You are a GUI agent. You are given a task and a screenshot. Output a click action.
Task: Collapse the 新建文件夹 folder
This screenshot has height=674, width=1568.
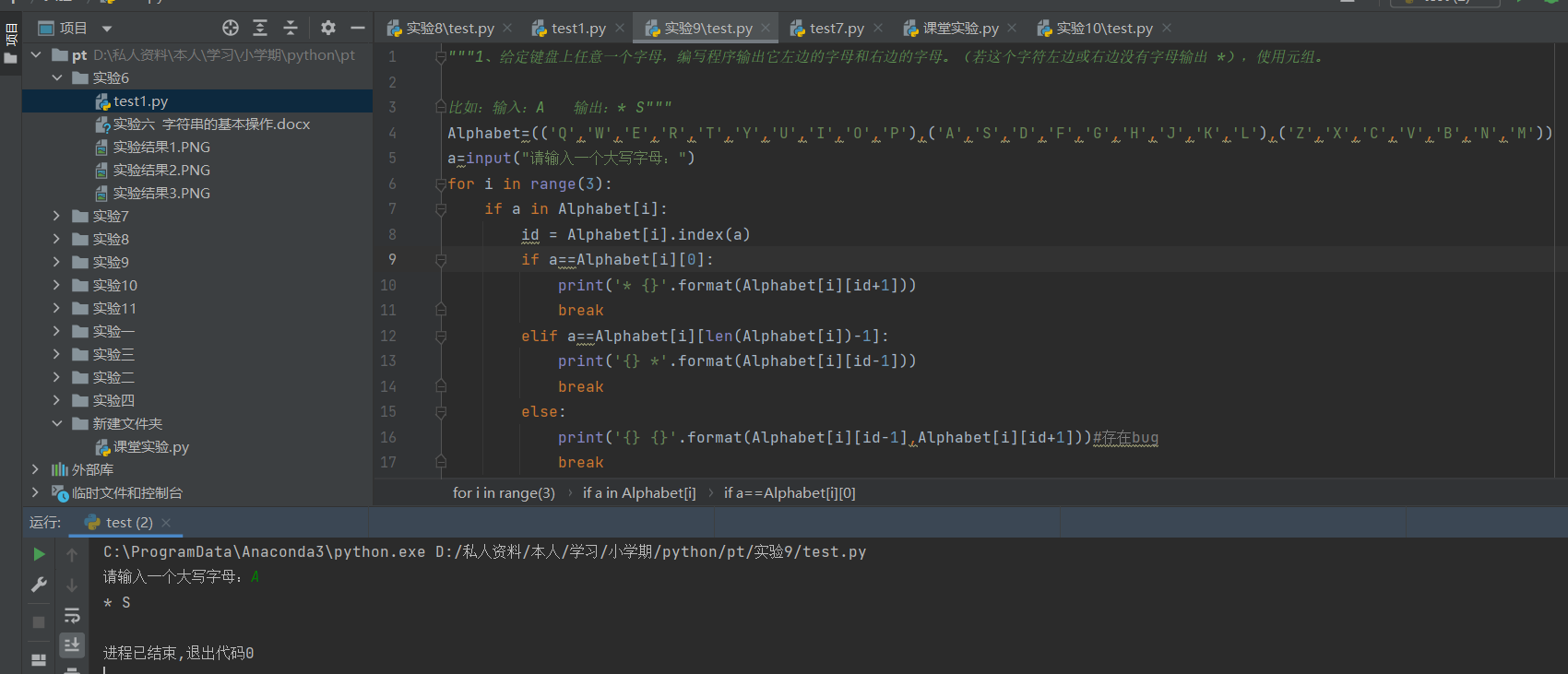(x=57, y=423)
